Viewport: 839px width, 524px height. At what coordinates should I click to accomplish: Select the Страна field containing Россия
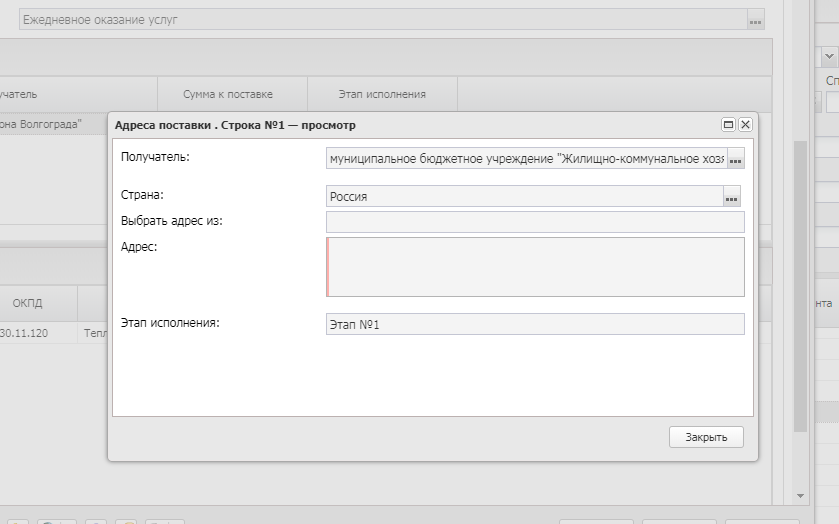(524, 197)
